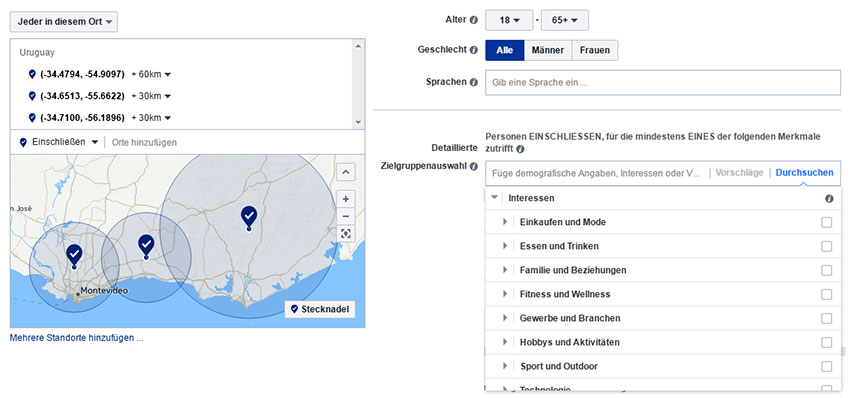
Task: Open radius dropdown for -34.6513, -55.6622
Action: [x=151, y=96]
